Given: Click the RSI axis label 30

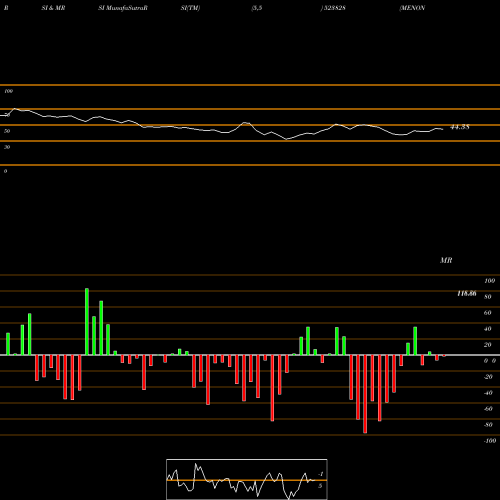Looking at the screenshot, I should [7, 147].
